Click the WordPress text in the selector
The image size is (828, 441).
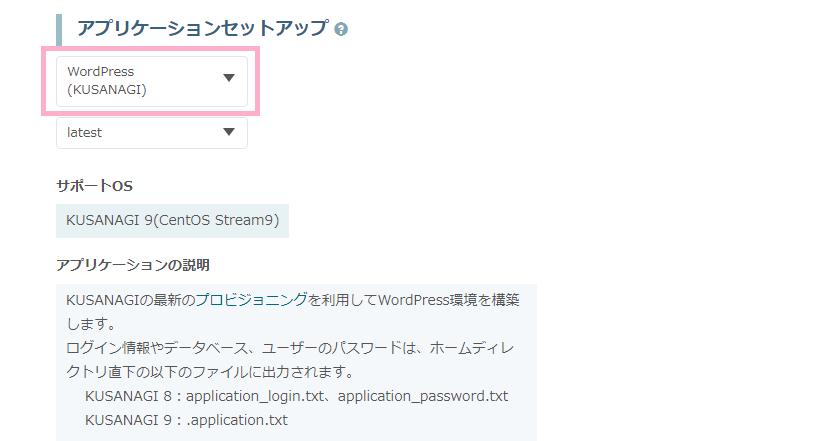[x=101, y=72]
